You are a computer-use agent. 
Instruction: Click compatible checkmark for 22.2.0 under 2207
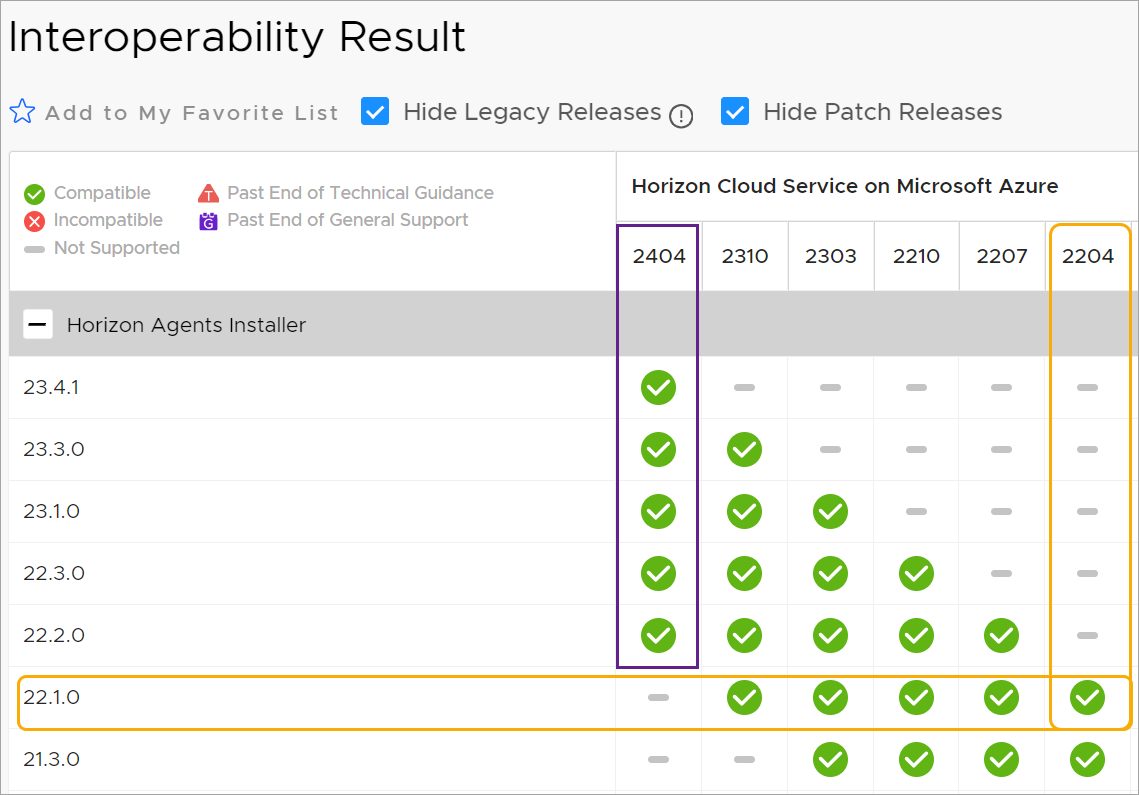(x=1002, y=635)
